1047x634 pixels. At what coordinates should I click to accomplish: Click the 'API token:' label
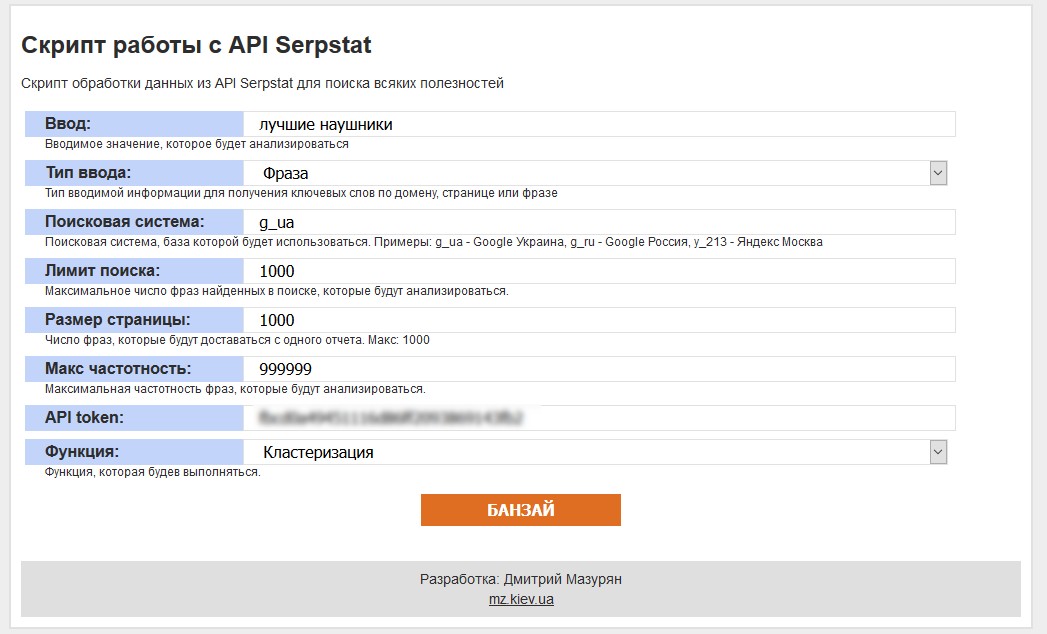point(84,417)
